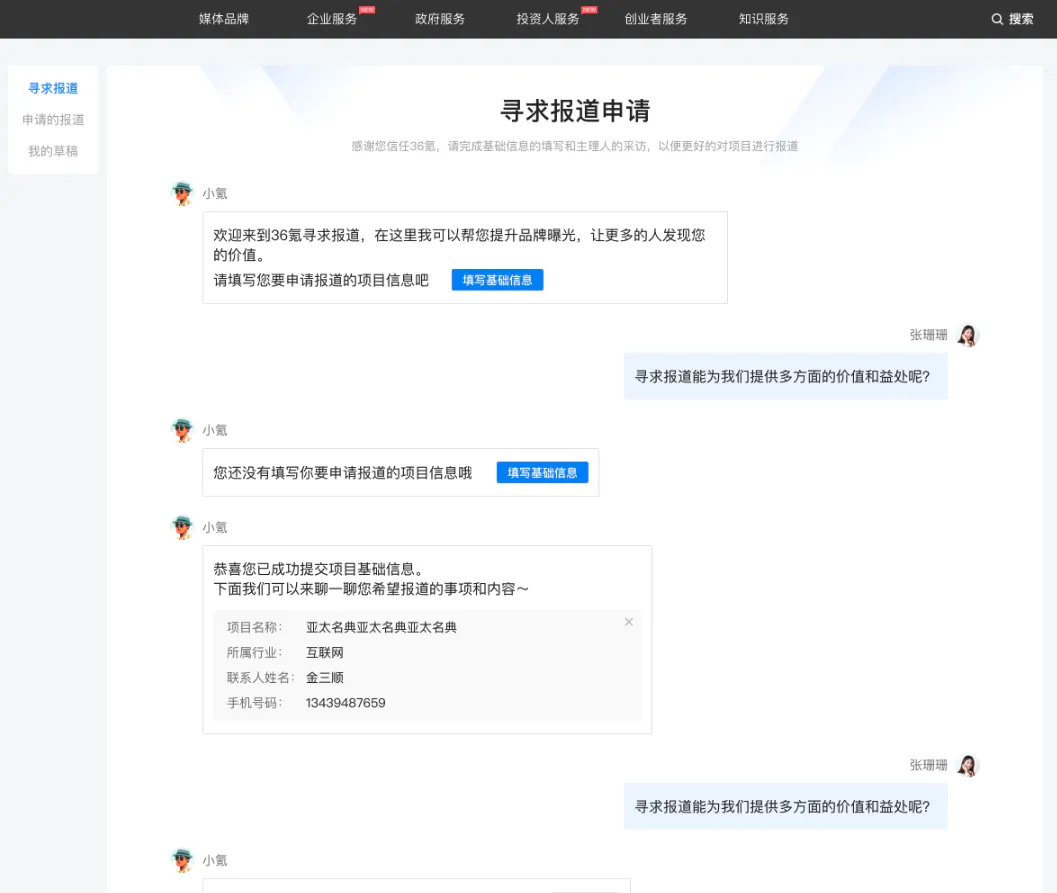Open the 企业服务 menu in navigation
This screenshot has width=1057, height=893.
tap(332, 19)
